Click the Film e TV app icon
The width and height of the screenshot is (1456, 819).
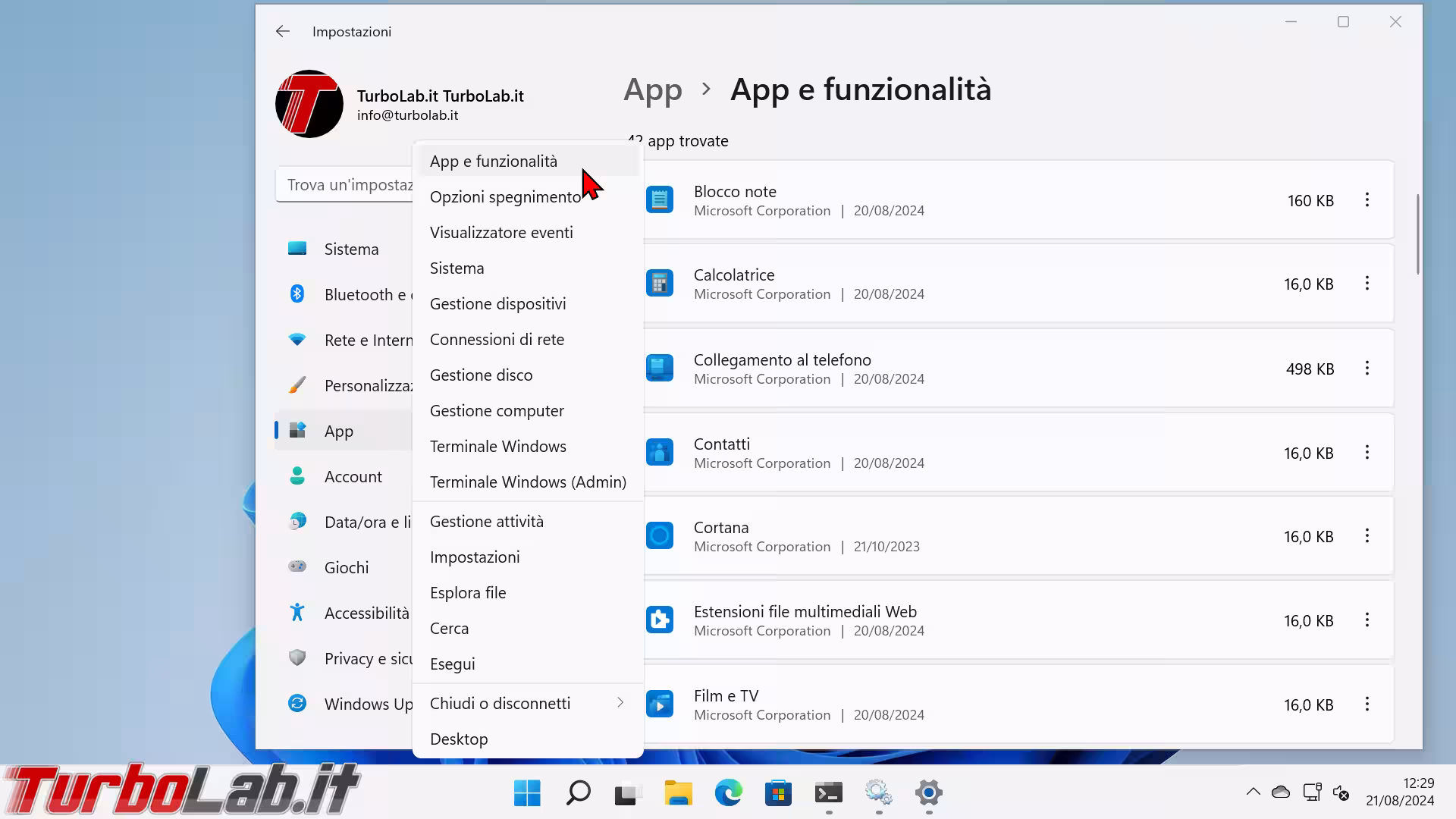point(659,704)
